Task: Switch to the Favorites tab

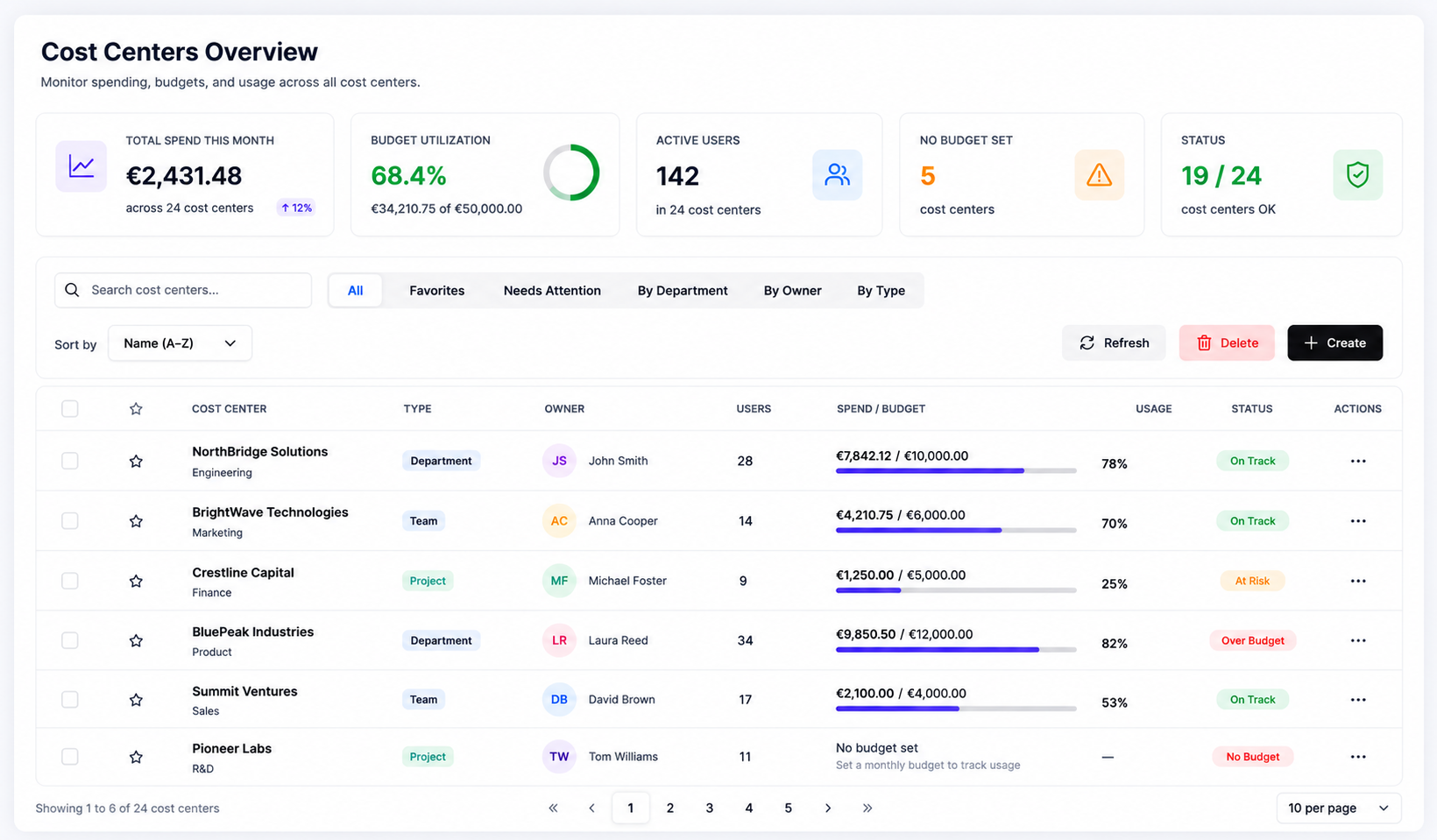Action: click(x=437, y=291)
